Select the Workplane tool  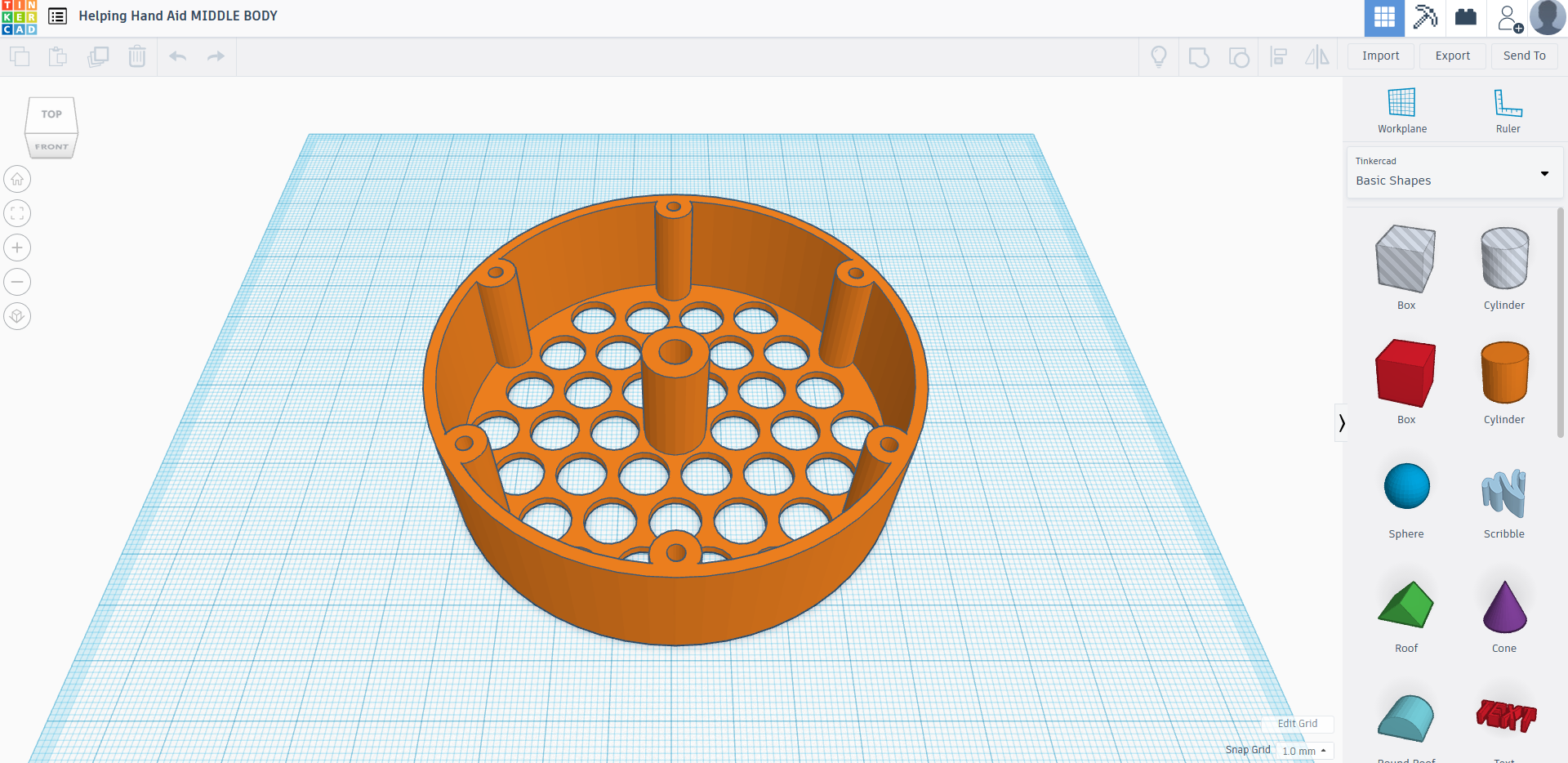coord(1402,111)
